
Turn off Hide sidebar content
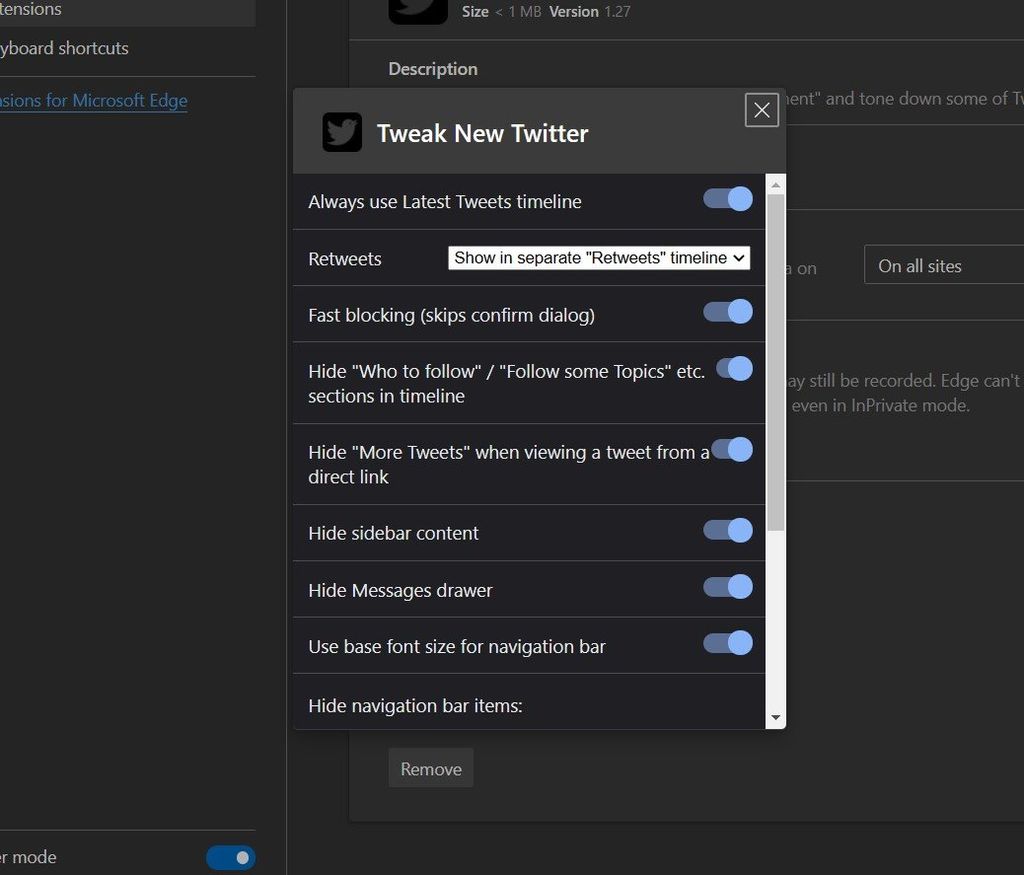pos(726,531)
